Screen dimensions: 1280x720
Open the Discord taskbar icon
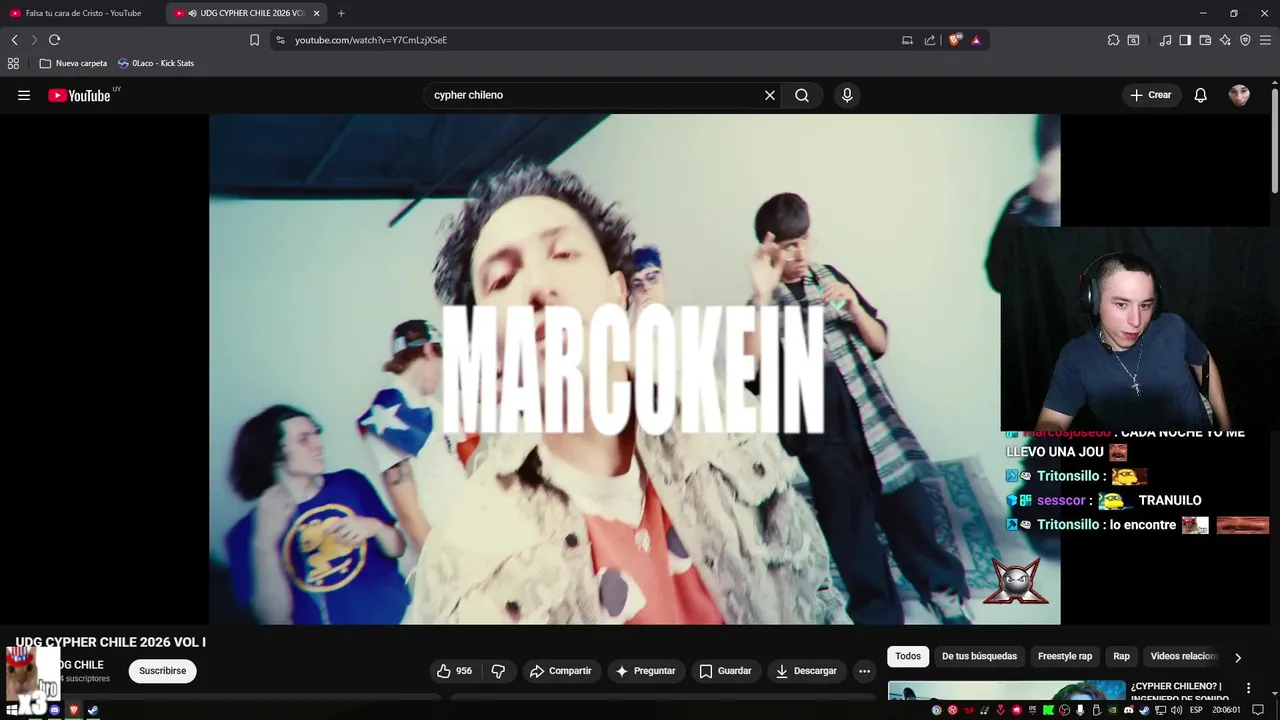54,710
